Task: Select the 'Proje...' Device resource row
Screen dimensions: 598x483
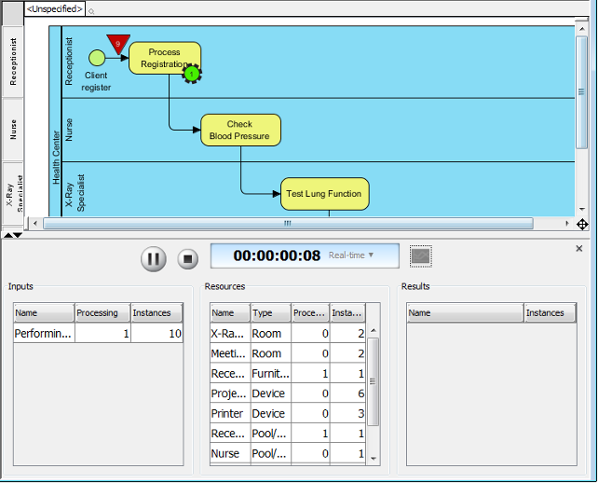Action: click(x=288, y=393)
